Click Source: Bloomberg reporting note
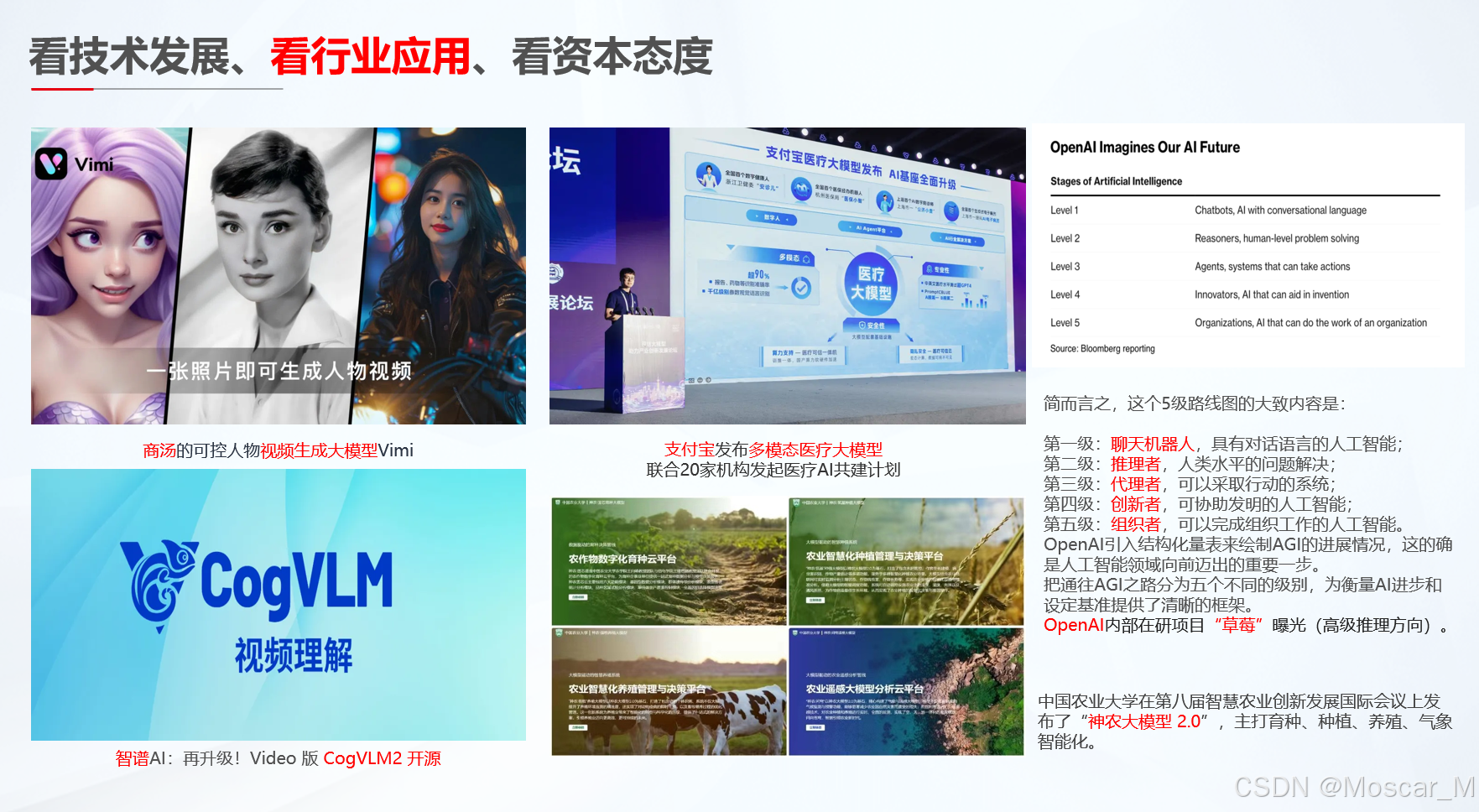This screenshot has height=812, width=1479. pyautogui.click(x=1102, y=349)
